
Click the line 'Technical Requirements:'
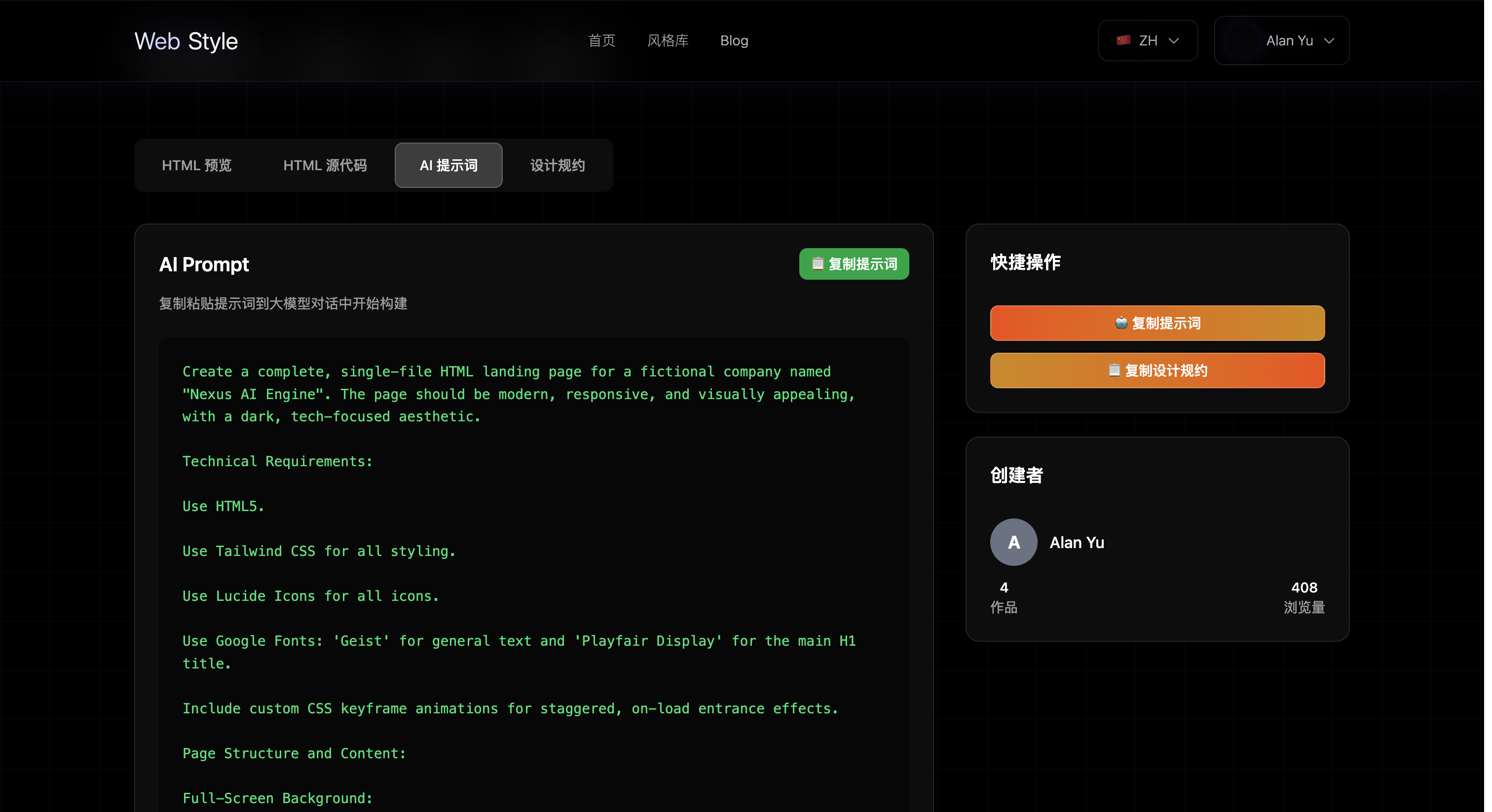pos(277,461)
